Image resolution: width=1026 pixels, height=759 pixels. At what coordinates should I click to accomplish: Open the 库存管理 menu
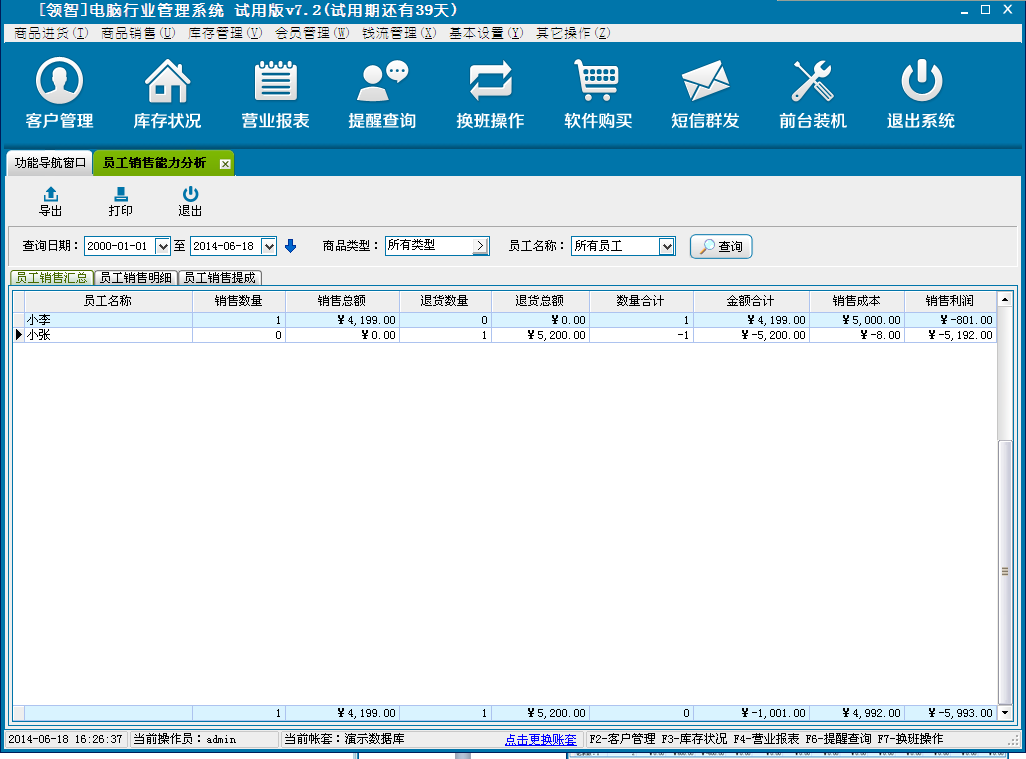coord(225,33)
